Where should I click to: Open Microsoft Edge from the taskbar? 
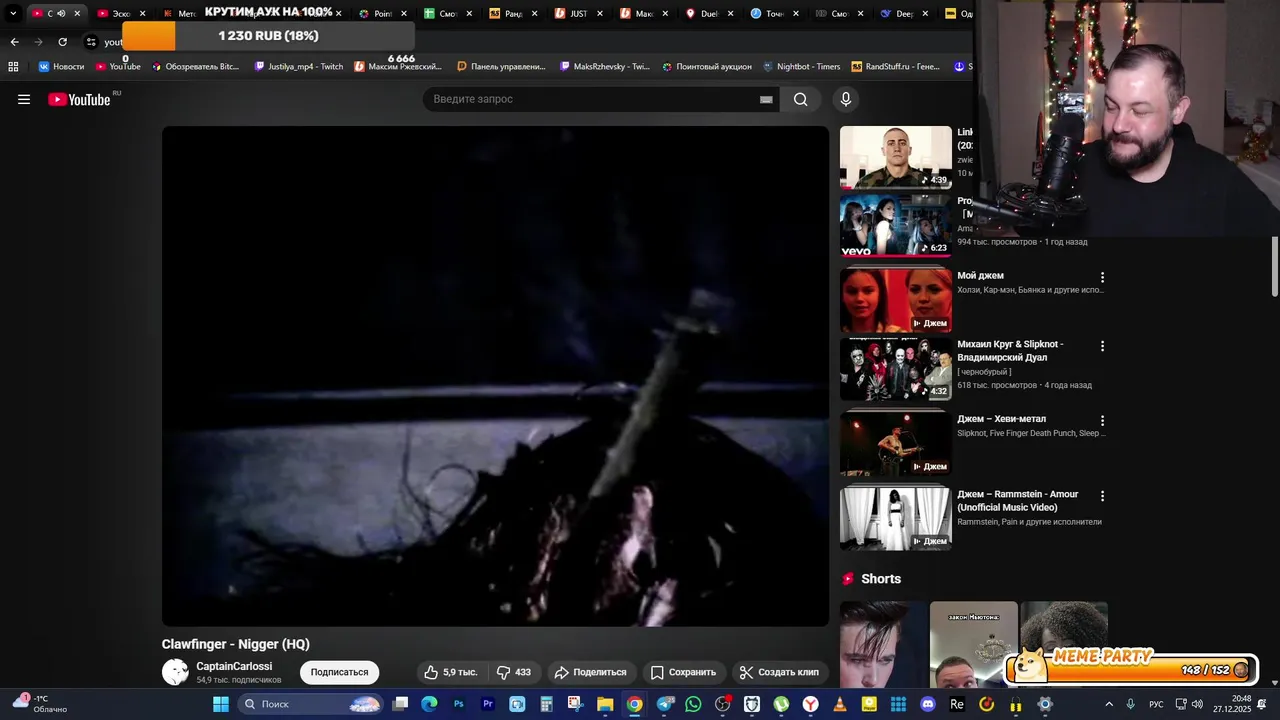(429, 704)
